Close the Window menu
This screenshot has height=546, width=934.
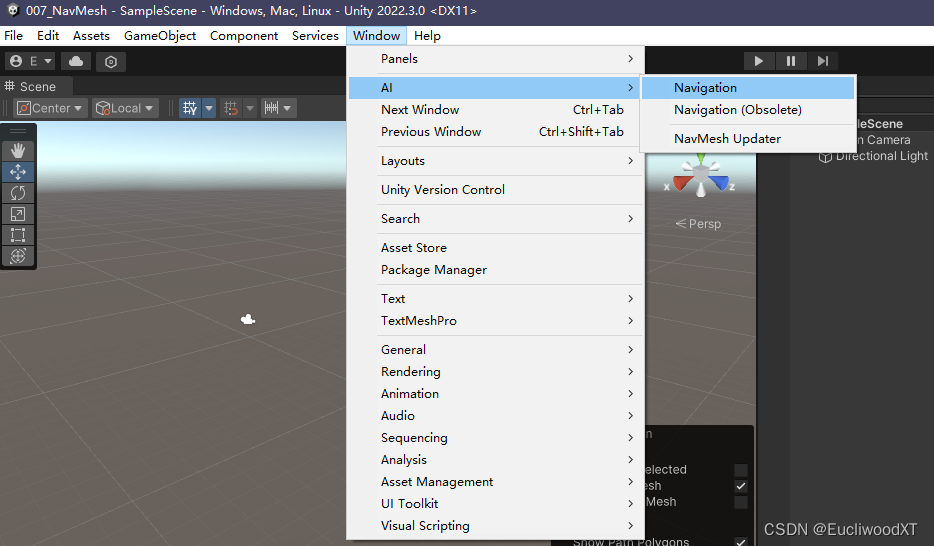pyautogui.click(x=376, y=36)
